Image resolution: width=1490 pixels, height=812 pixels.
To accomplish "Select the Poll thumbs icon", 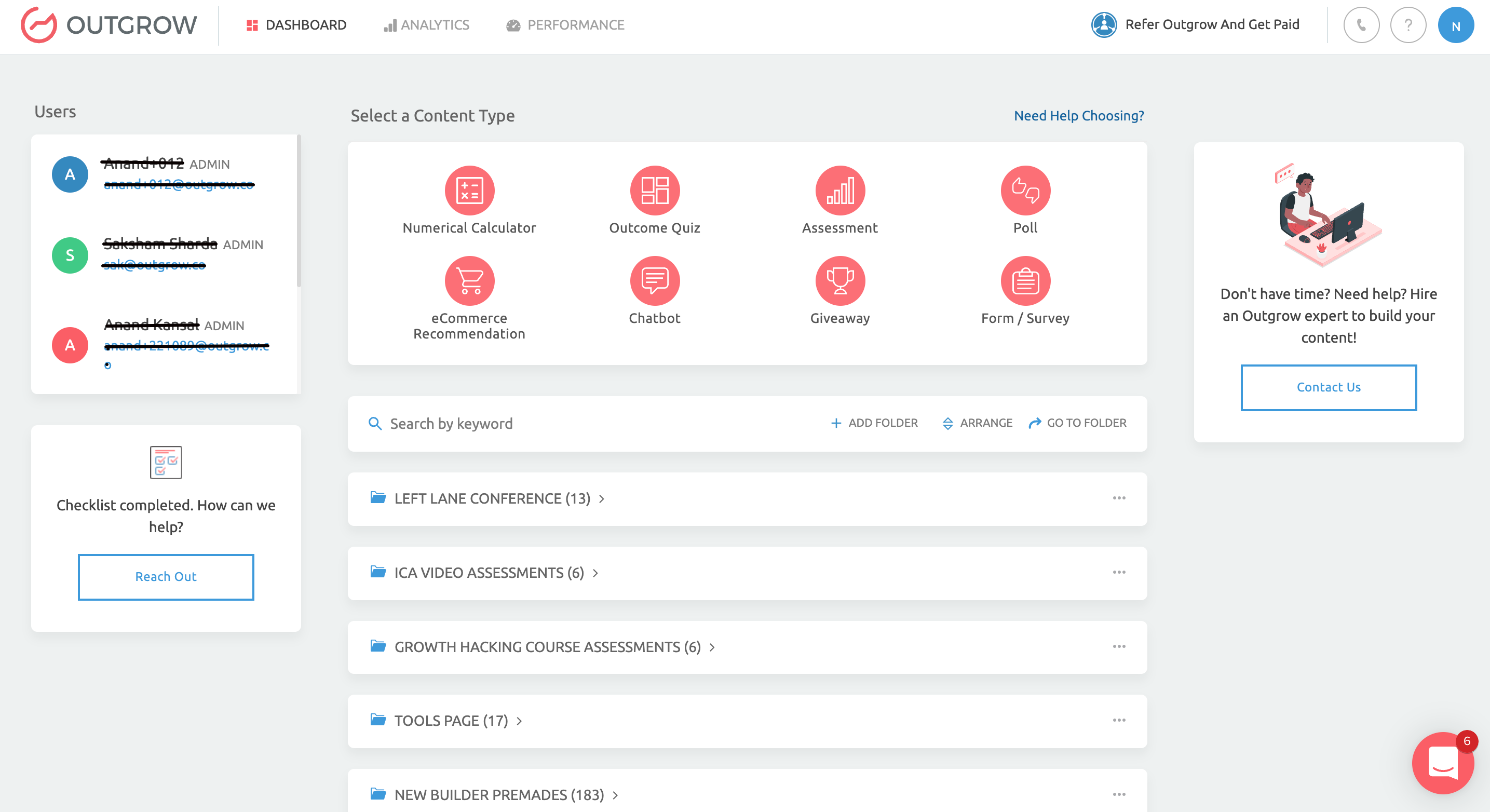I will (x=1025, y=190).
